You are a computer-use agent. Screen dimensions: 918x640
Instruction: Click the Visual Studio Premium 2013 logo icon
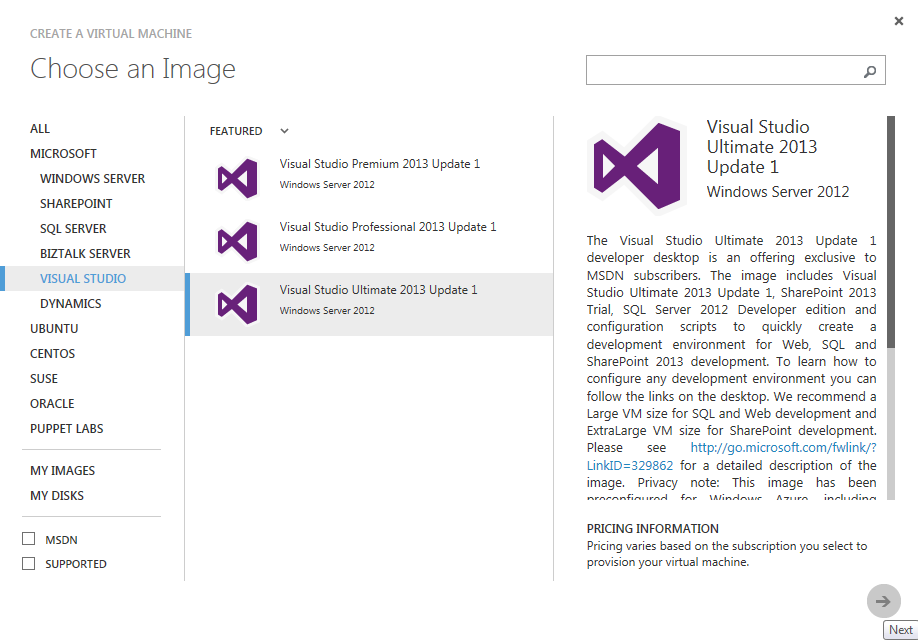(x=238, y=178)
